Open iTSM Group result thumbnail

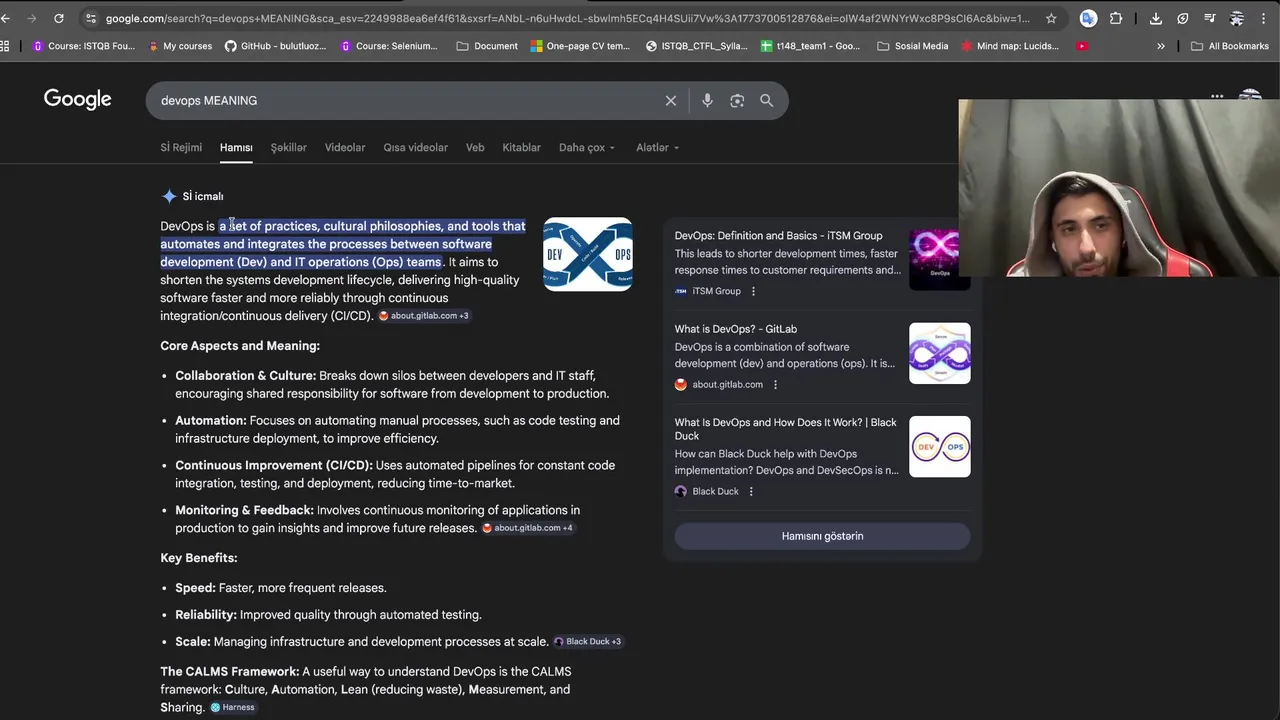(x=939, y=260)
